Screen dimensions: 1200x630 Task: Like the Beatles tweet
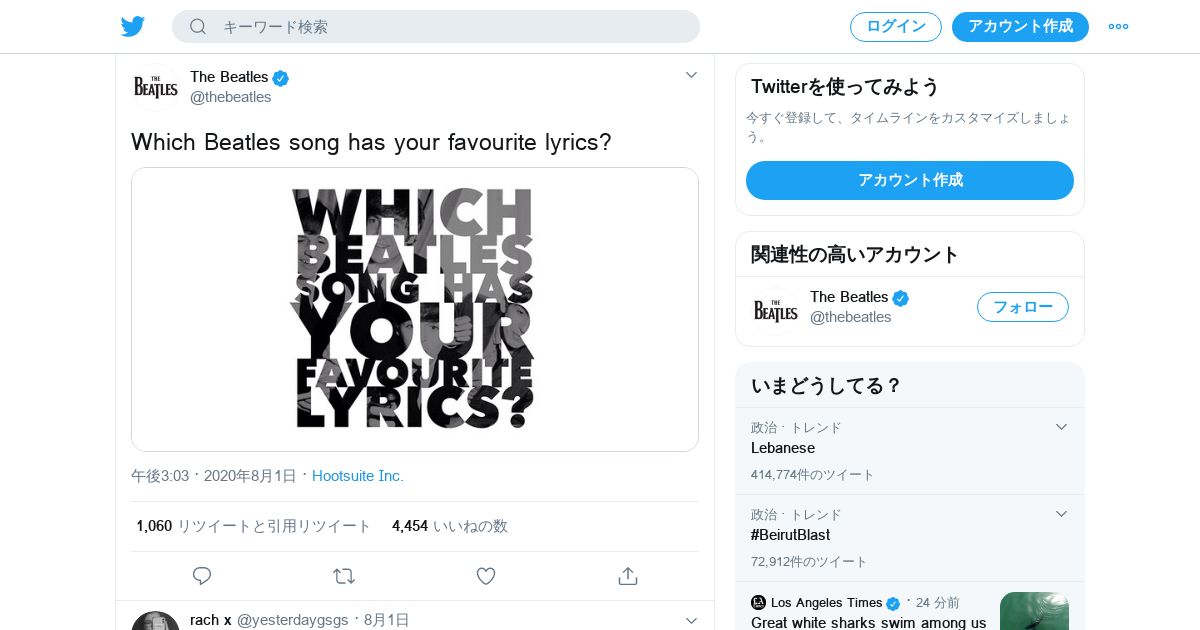[x=486, y=576]
